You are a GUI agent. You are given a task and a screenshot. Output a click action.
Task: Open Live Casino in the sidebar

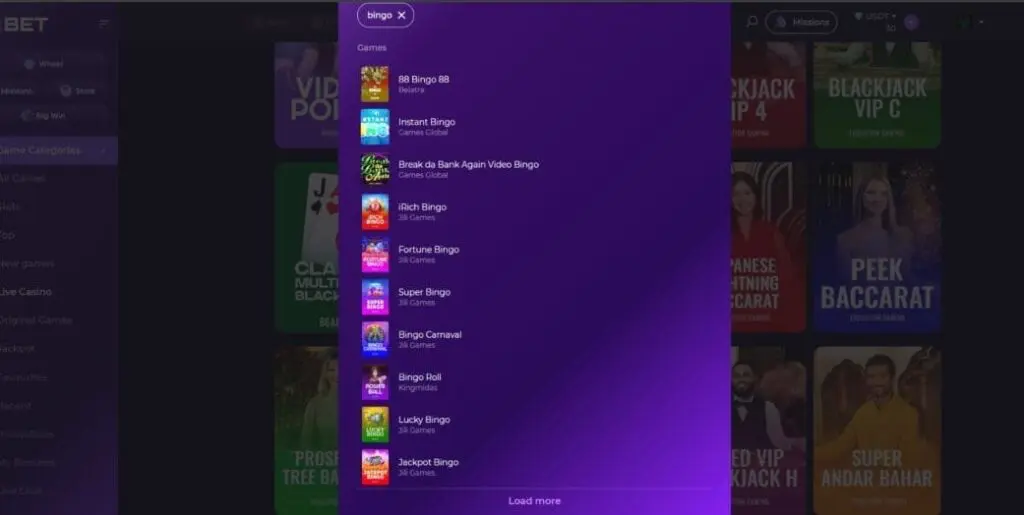(26, 292)
